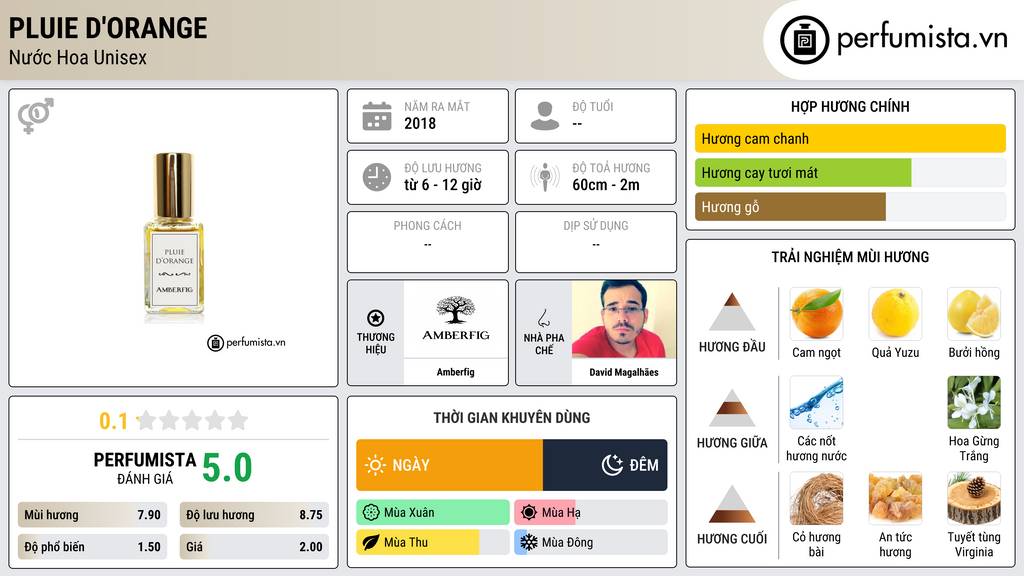Click the Độ lưu hương 8.75 score bar
The height and width of the screenshot is (576, 1024).
click(254, 515)
